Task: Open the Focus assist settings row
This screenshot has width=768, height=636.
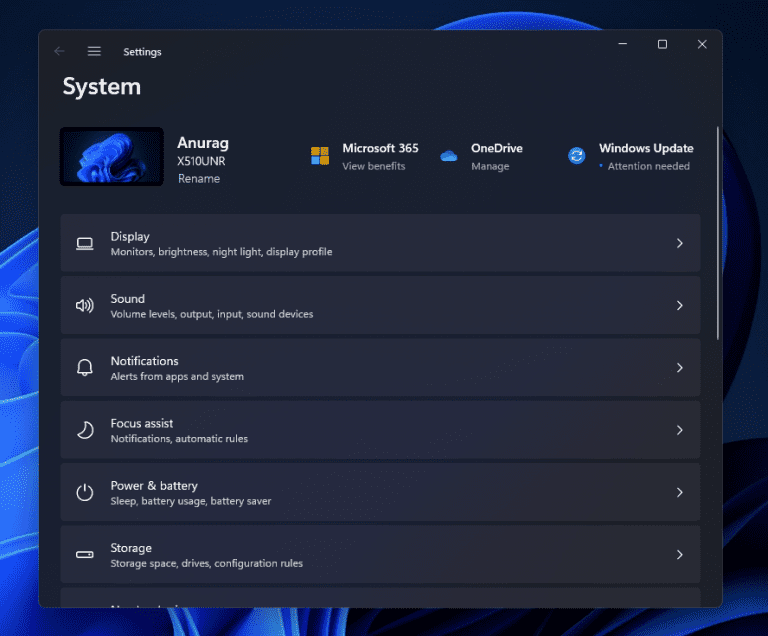Action: tap(380, 430)
